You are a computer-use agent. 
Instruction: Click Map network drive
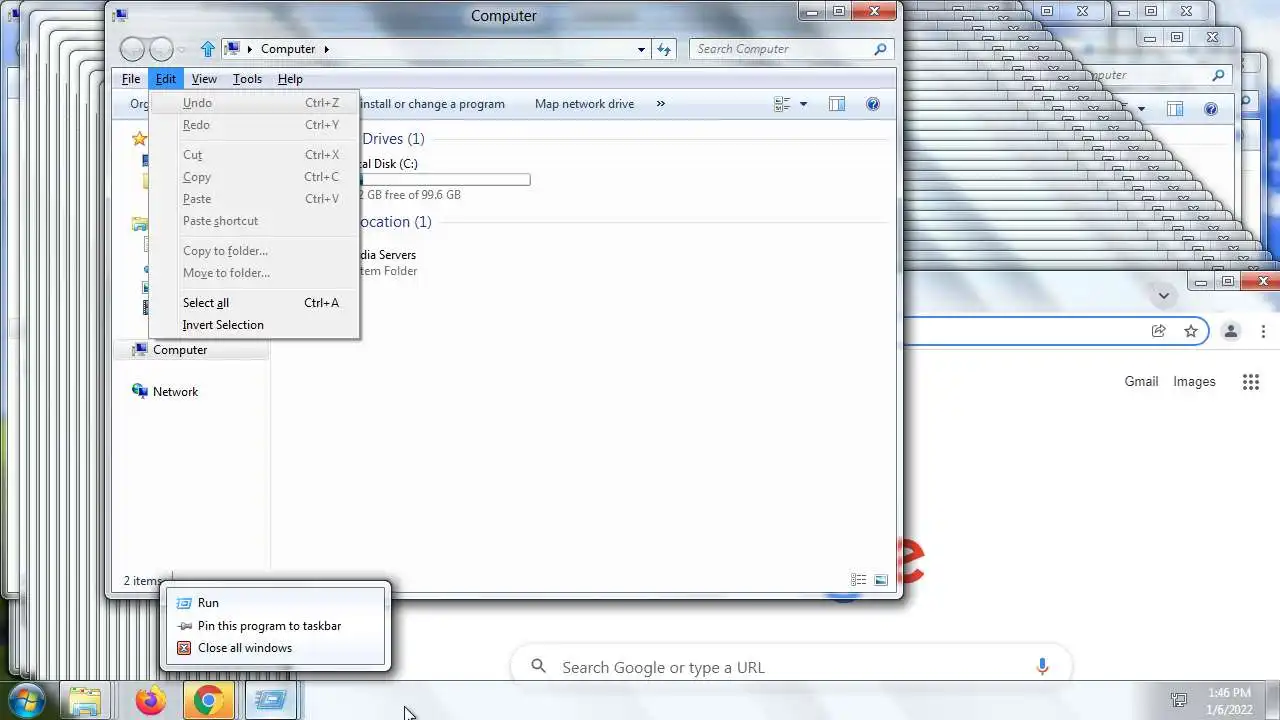click(x=584, y=104)
